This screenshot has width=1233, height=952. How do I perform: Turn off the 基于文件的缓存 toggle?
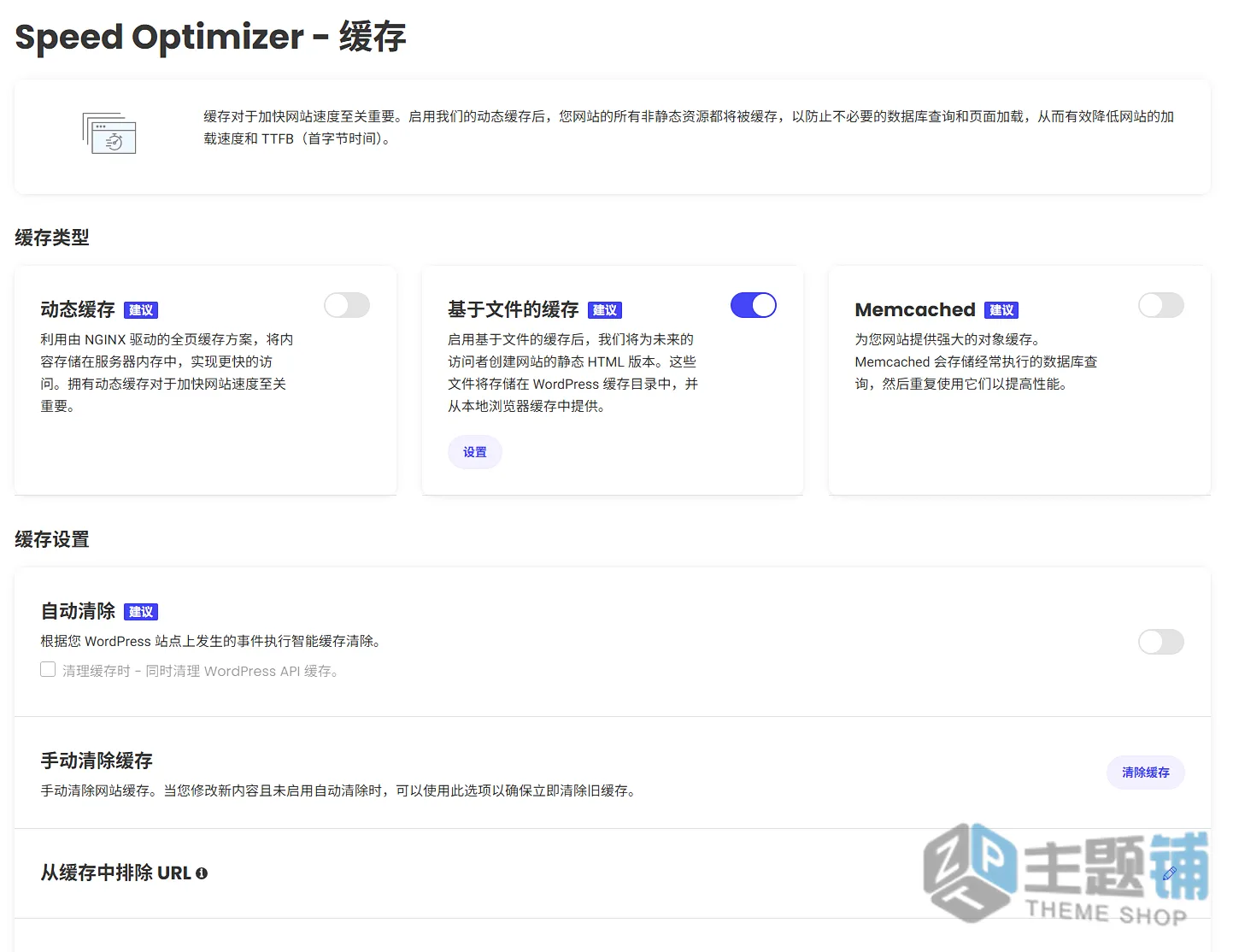(x=754, y=305)
